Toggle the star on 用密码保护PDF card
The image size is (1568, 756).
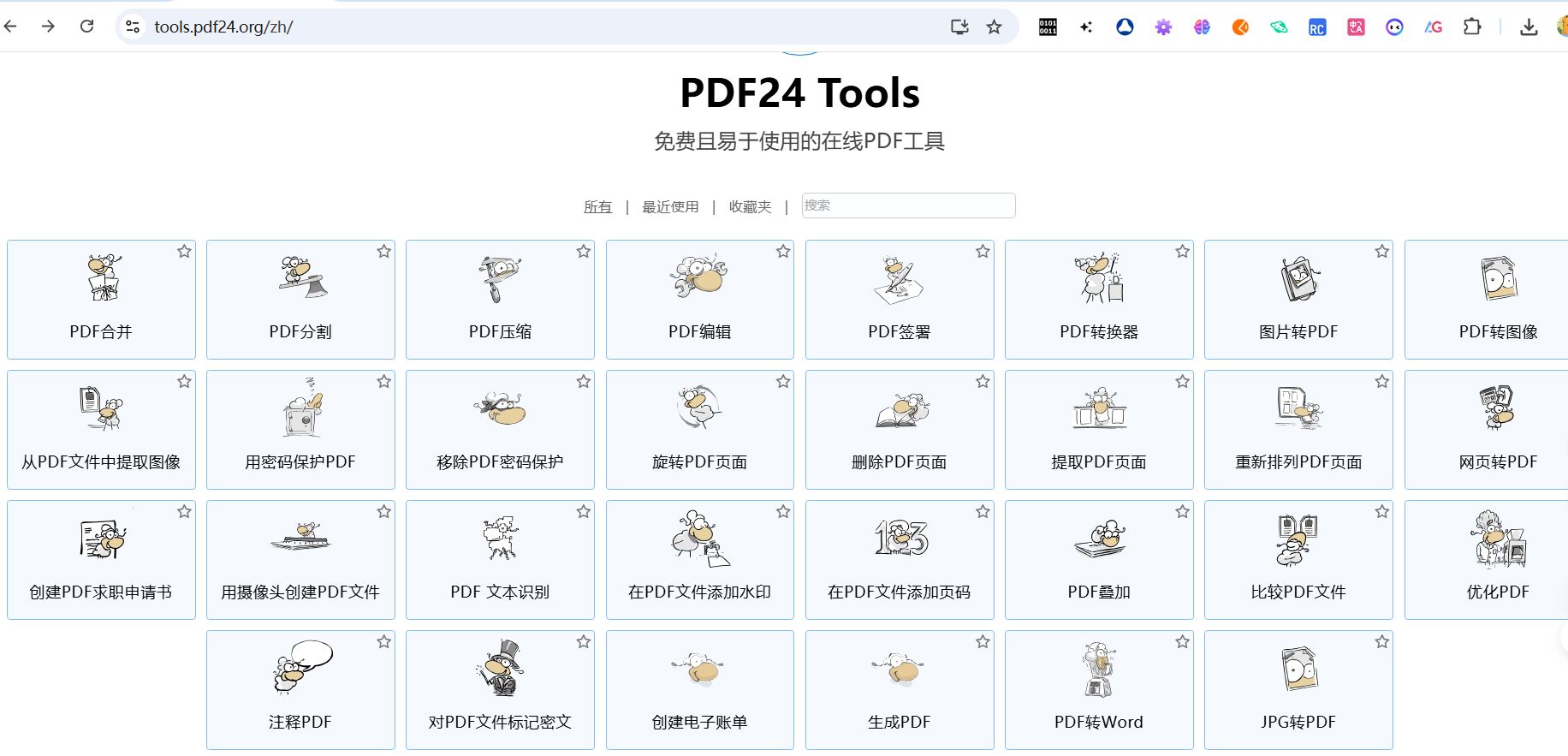383,382
